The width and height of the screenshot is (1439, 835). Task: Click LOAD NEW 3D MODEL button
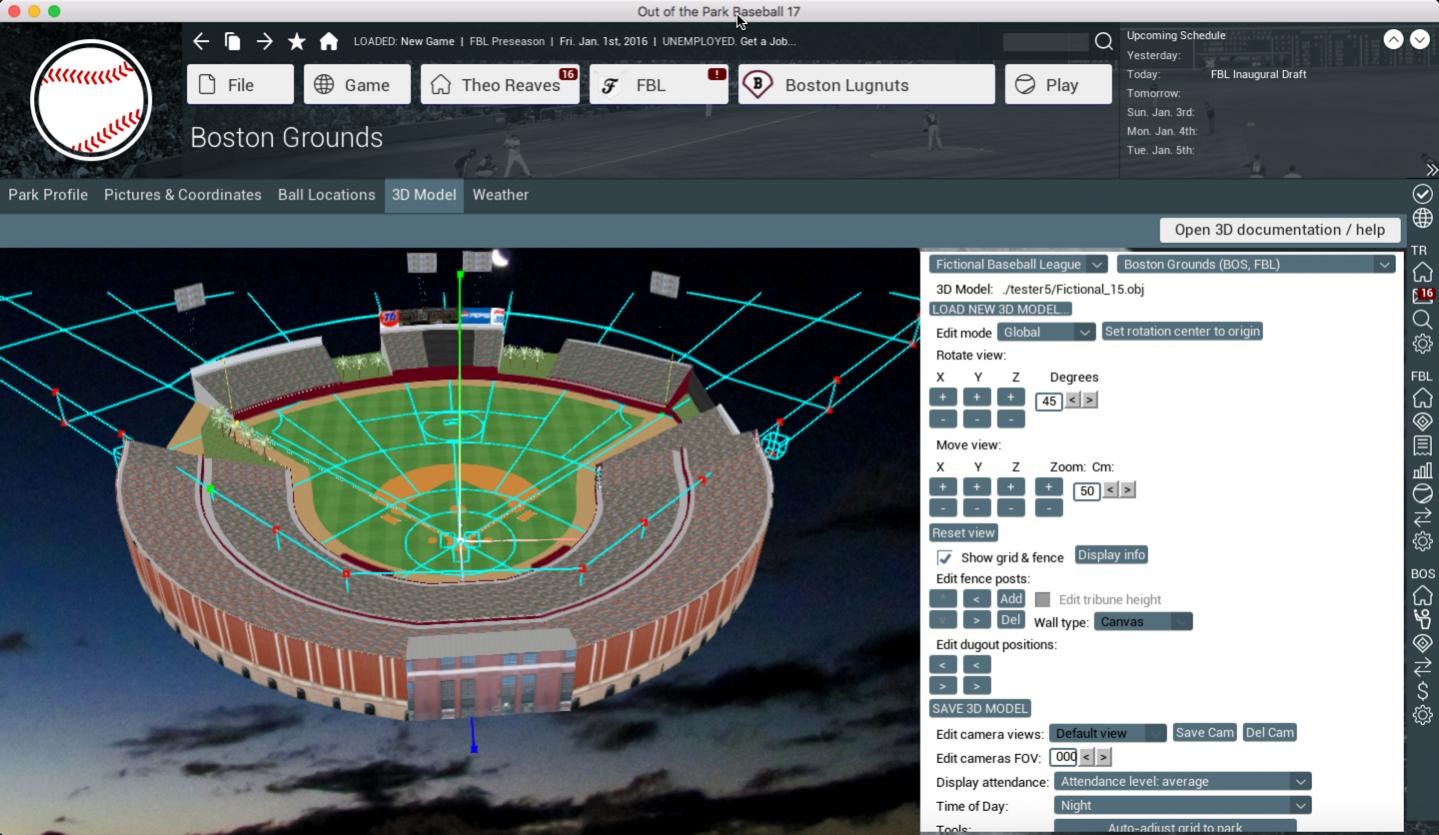[1000, 309]
